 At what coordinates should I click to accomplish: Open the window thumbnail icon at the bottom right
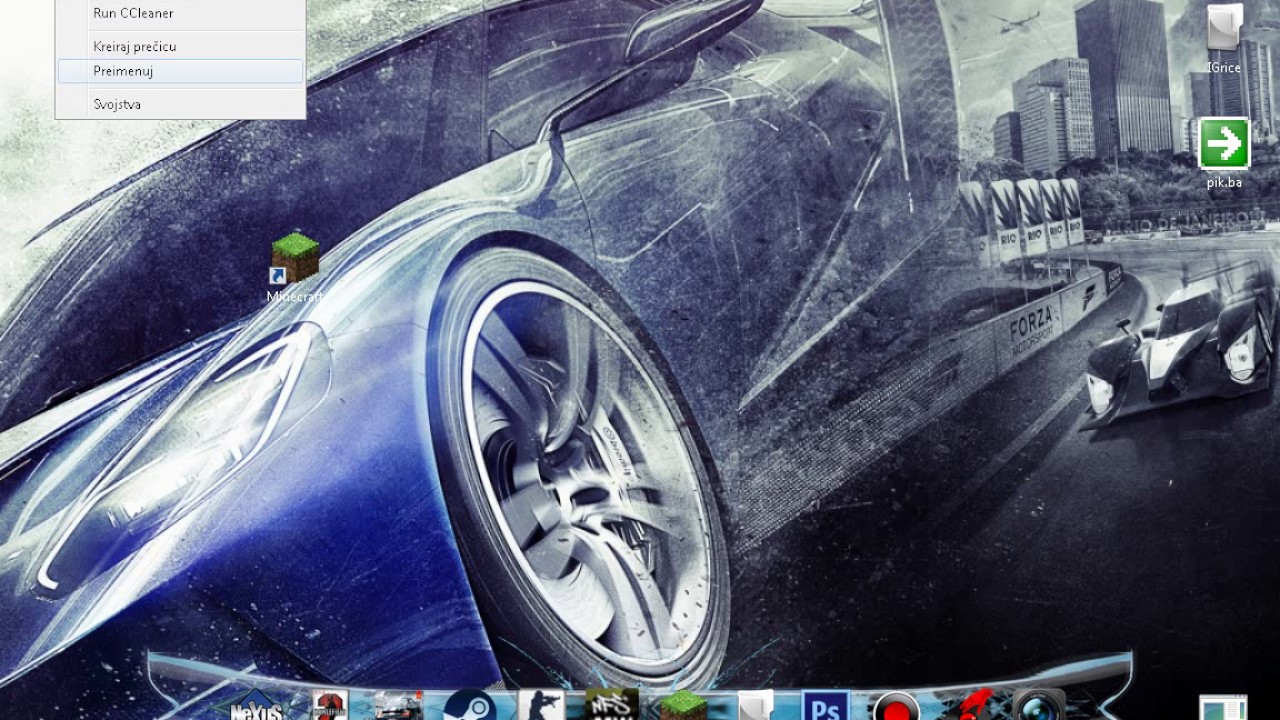click(1224, 707)
